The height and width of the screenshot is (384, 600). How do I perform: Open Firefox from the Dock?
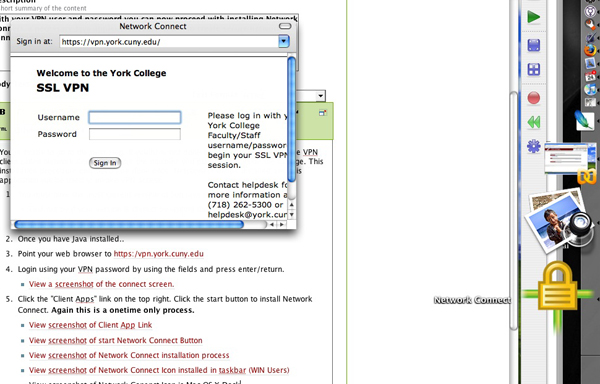[590, 50]
